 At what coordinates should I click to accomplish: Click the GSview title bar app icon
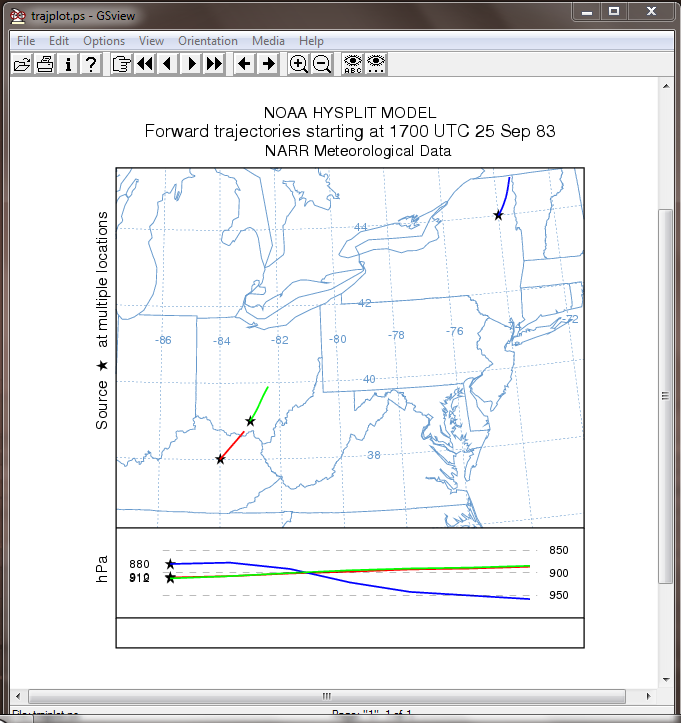[18, 16]
